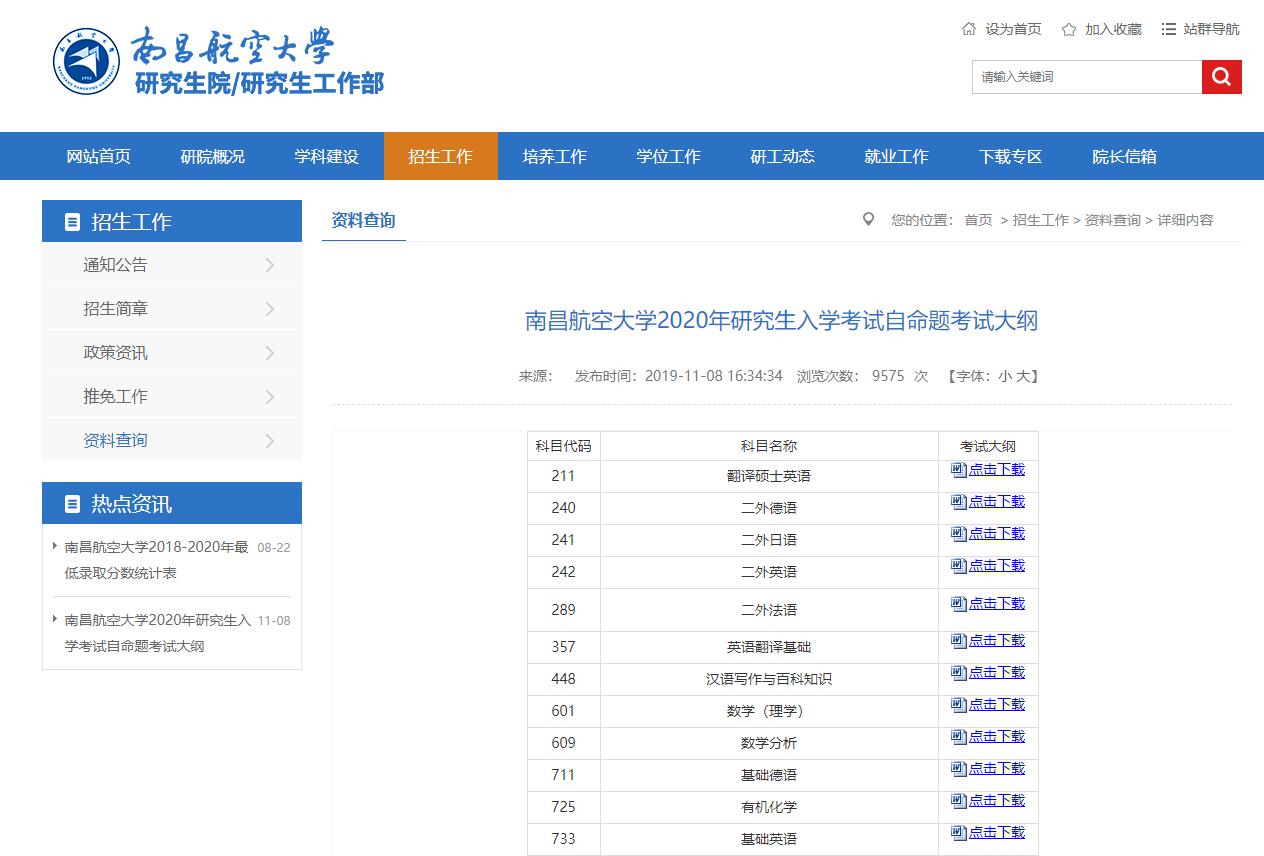
Task: Expand 资料查询 with its chevron arrow
Action: tap(269, 441)
